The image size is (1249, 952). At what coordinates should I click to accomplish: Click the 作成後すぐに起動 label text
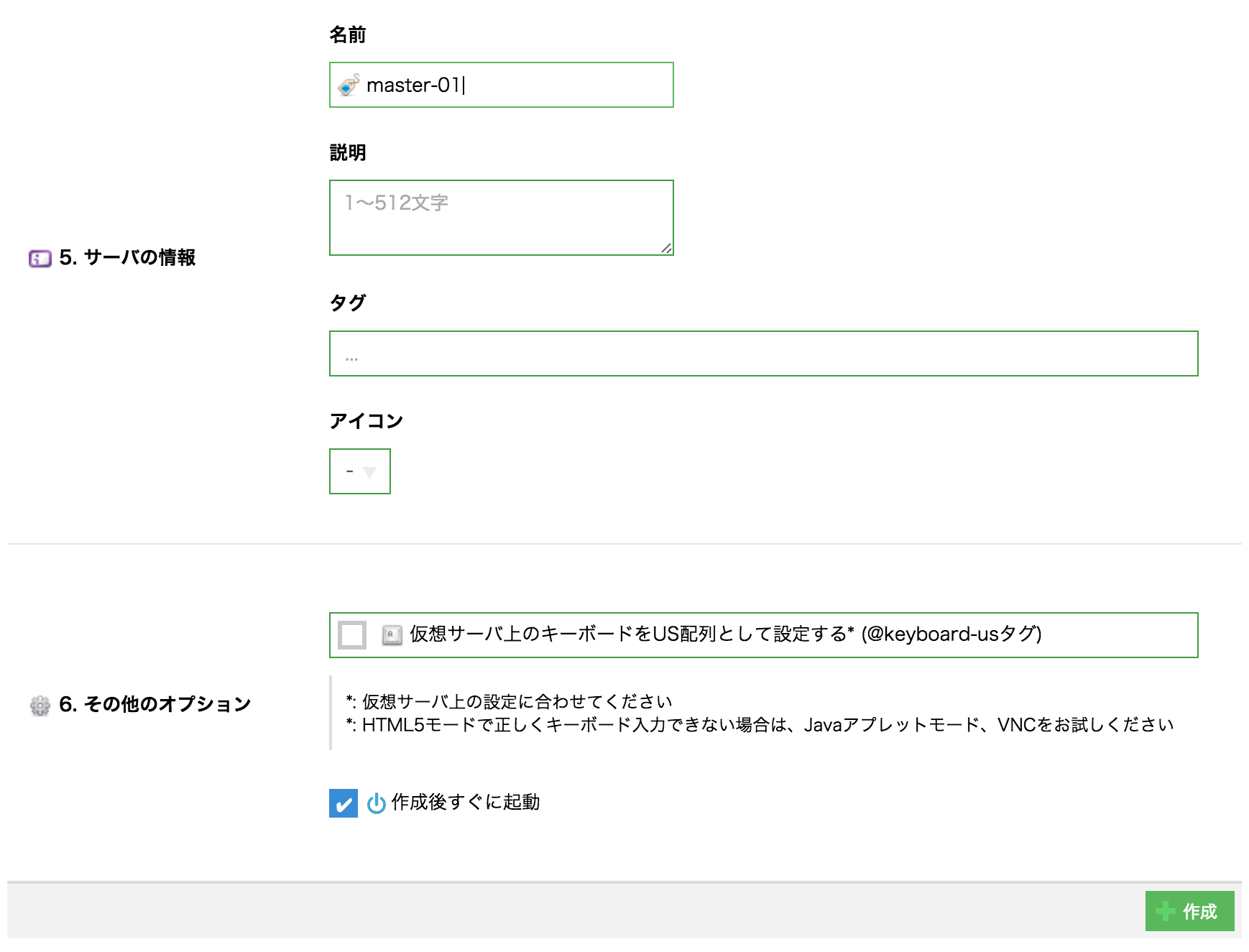[x=465, y=803]
